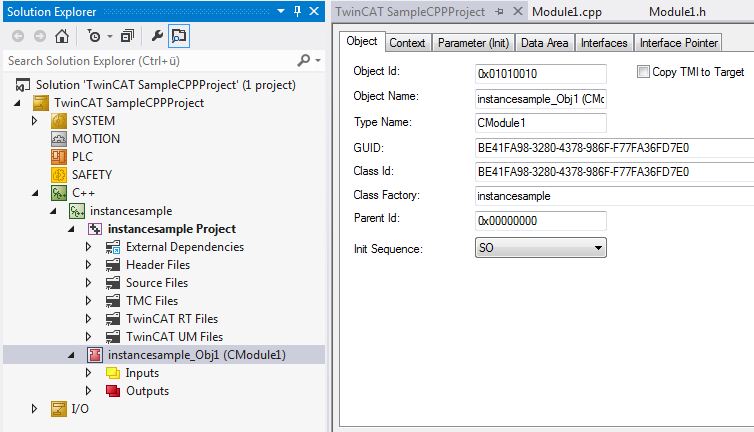Click the Object Name input field
This screenshot has height=432, width=754.
point(540,99)
